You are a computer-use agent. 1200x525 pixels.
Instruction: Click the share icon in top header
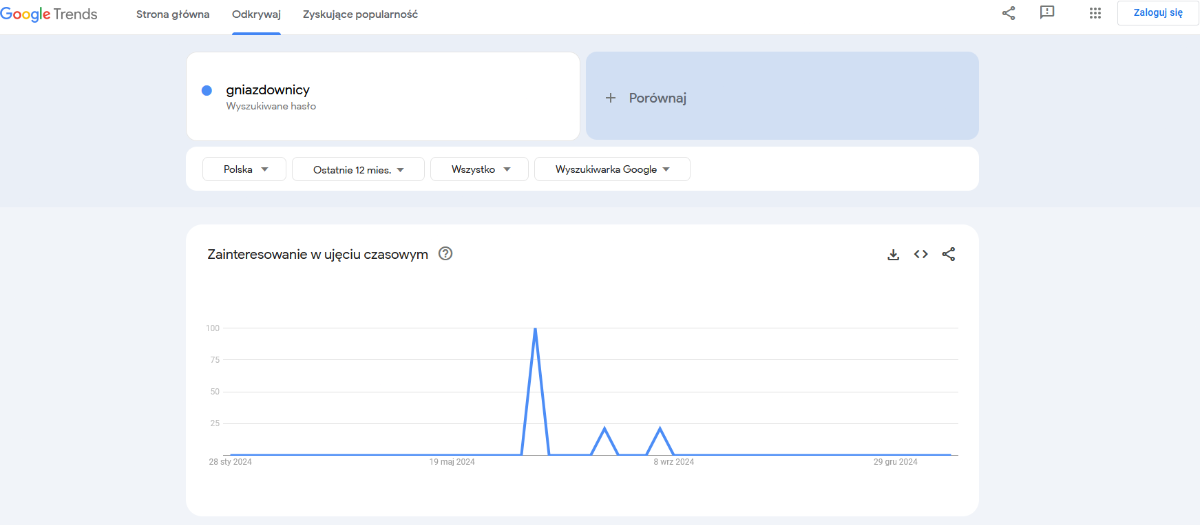[x=1008, y=13]
